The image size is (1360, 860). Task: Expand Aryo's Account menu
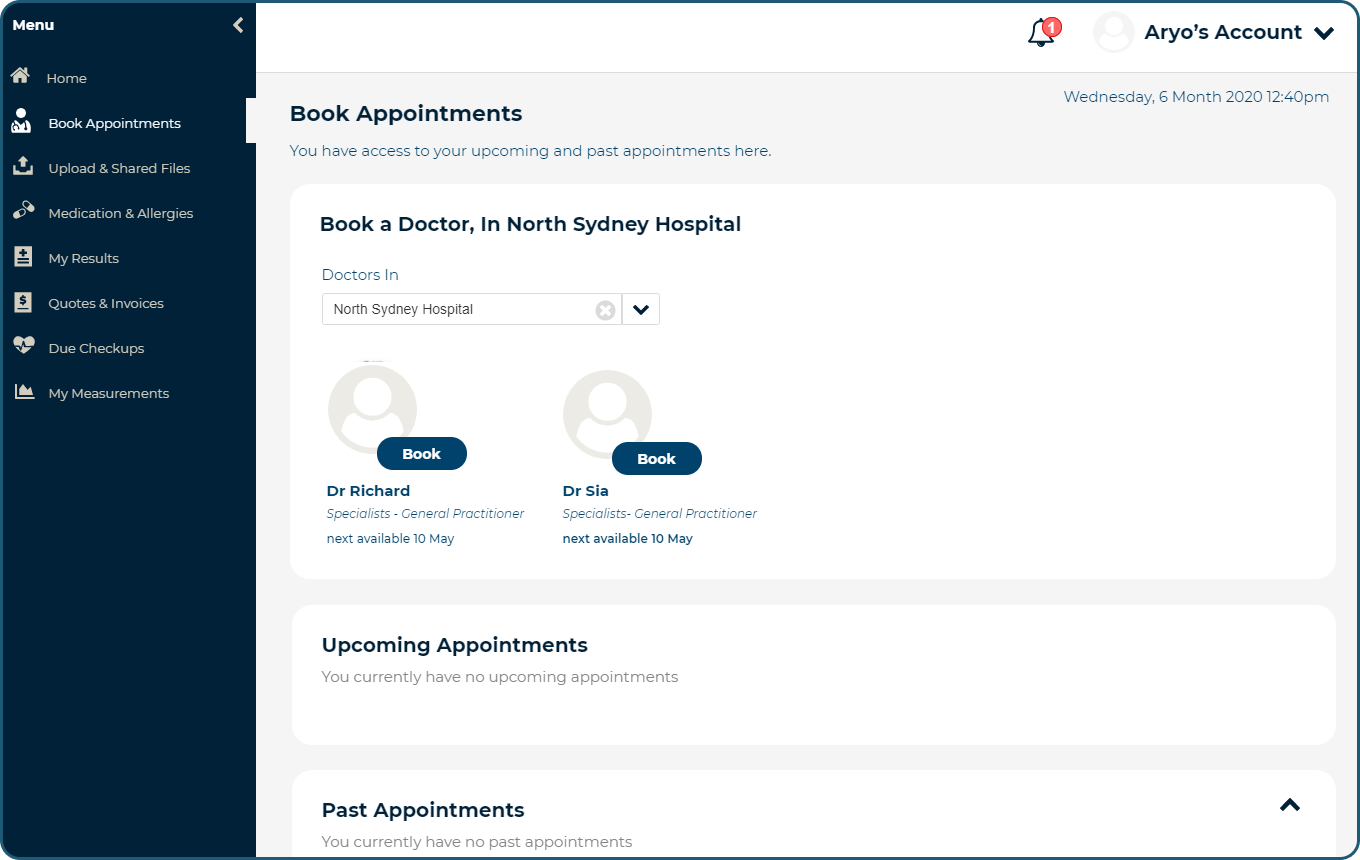1326,33
